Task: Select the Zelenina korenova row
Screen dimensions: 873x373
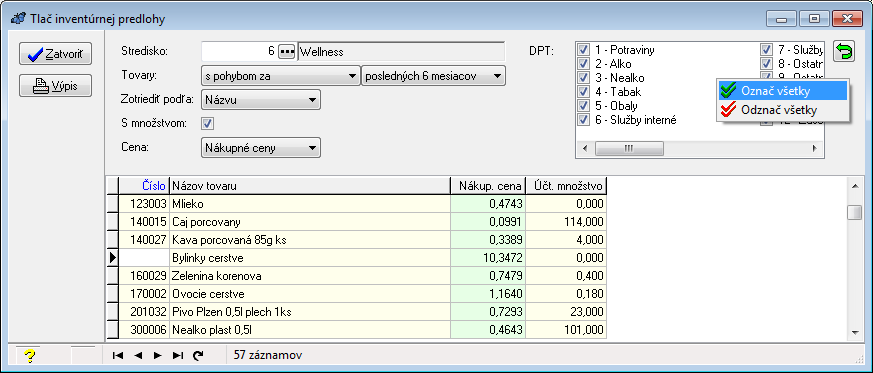Action: click(x=356, y=276)
